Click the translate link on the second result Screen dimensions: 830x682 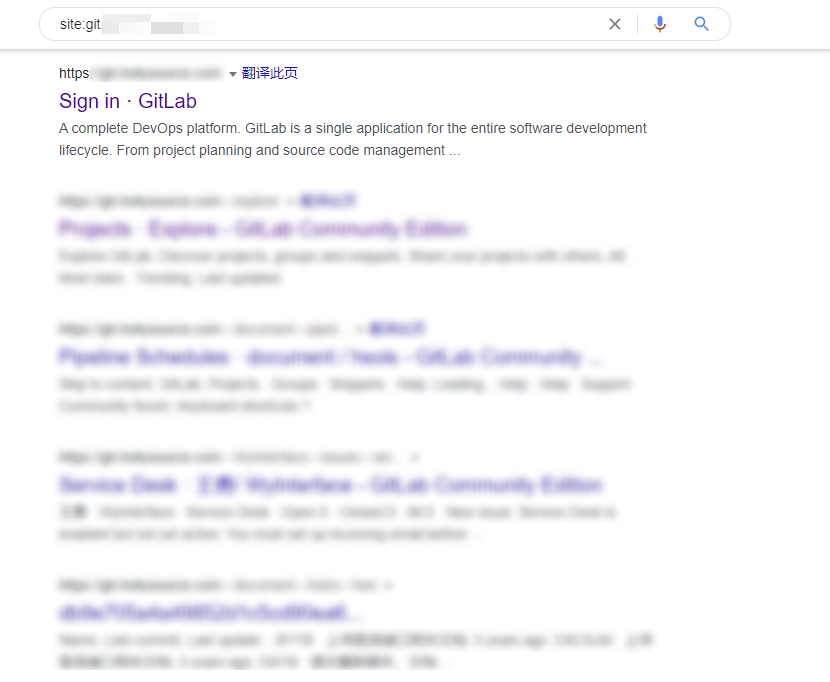pyautogui.click(x=328, y=200)
